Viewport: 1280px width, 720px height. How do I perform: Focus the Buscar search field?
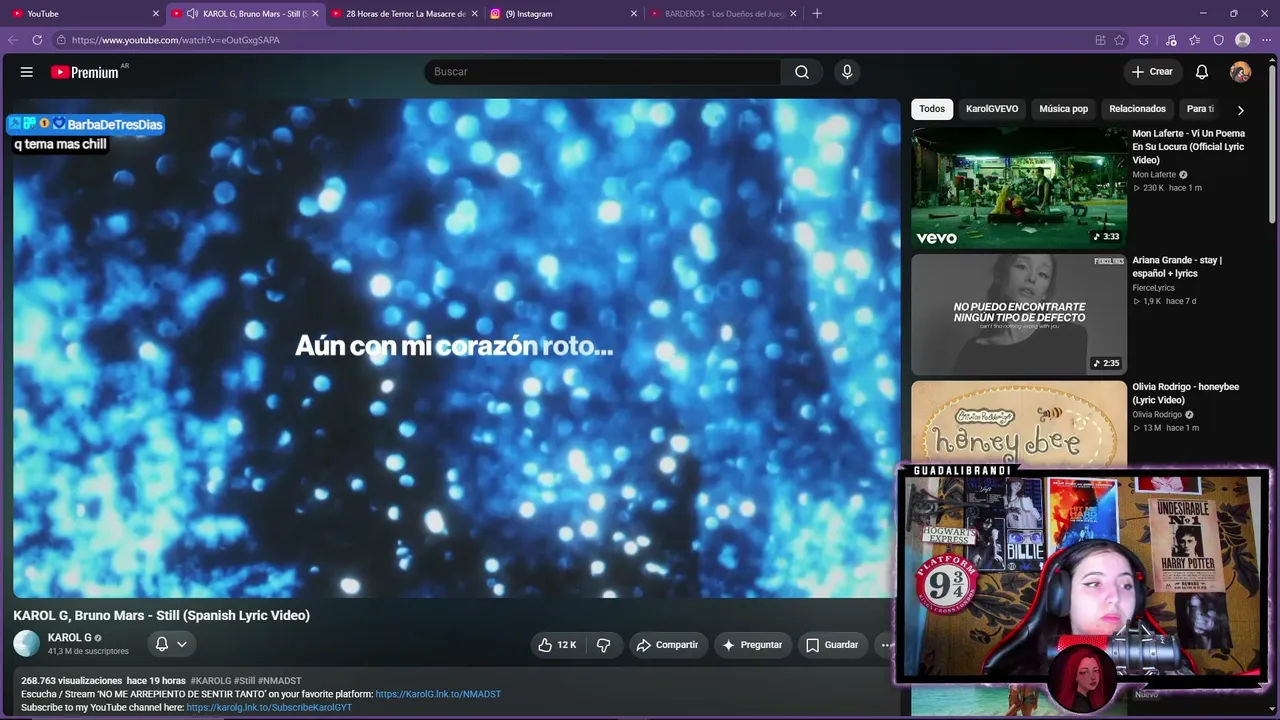coord(603,72)
